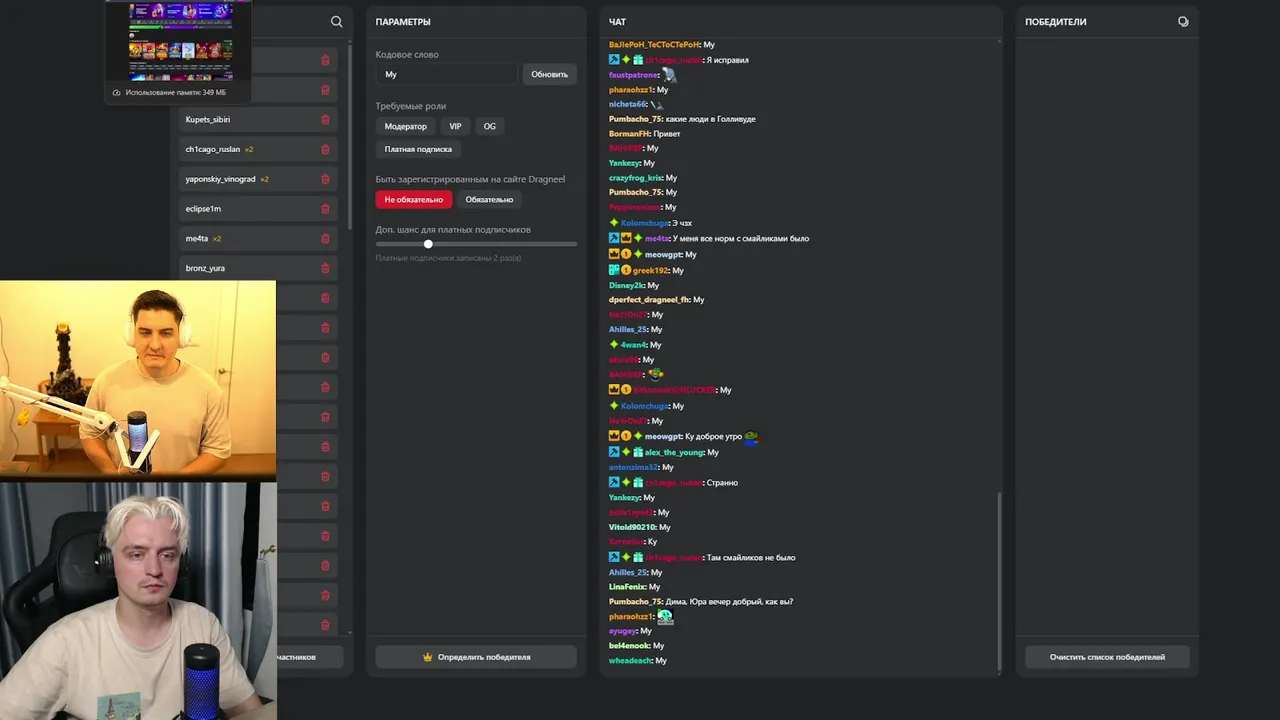Image resolution: width=1280 pixels, height=720 pixels.
Task: Remove ch1cago_ruslan using the trash icon
Action: [x=325, y=150]
